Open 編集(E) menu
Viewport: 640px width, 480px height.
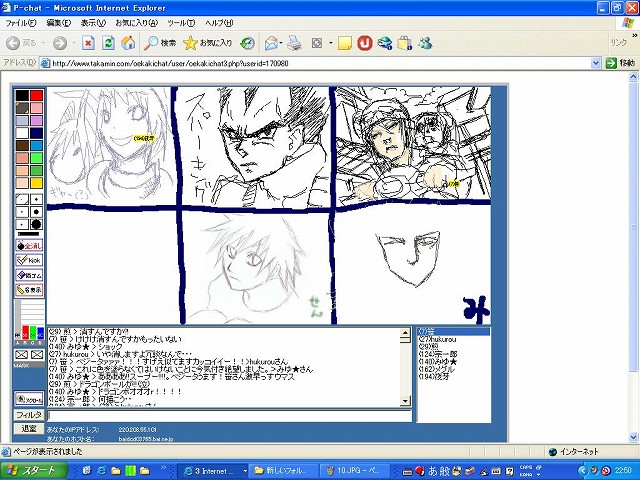pyautogui.click(x=58, y=23)
